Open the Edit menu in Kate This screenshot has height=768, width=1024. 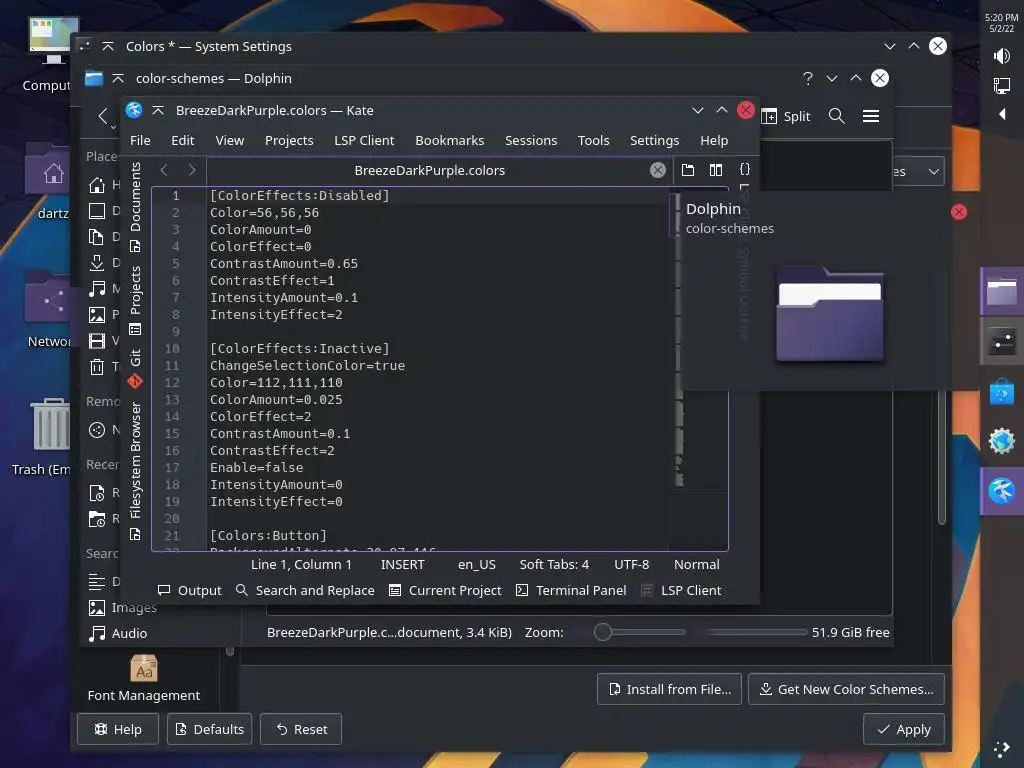pyautogui.click(x=182, y=140)
